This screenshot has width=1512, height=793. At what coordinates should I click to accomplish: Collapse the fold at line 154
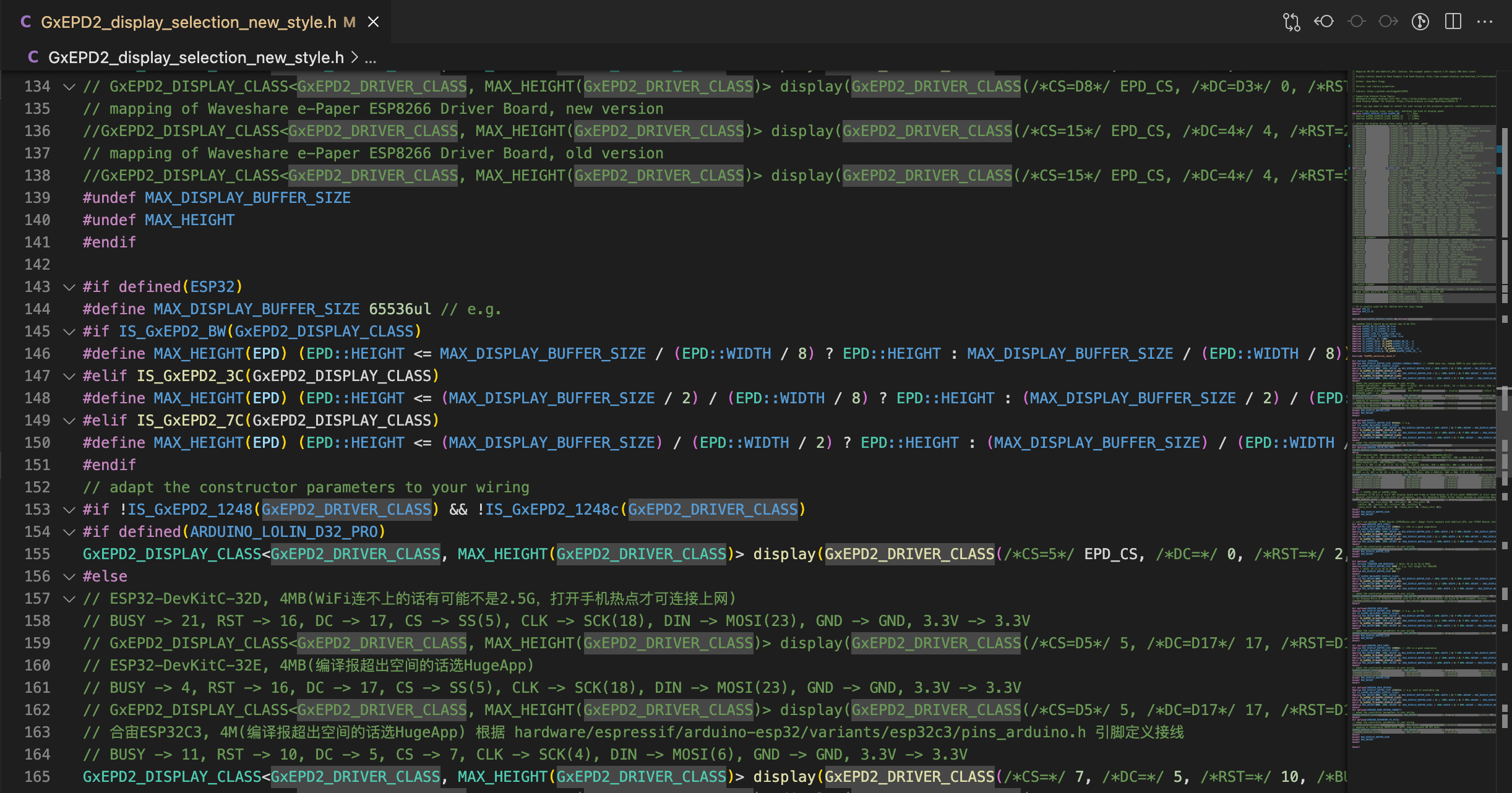69,532
